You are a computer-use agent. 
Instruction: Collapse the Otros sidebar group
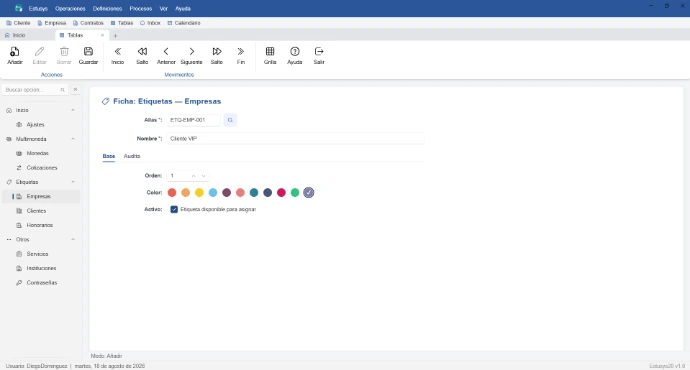click(73, 240)
